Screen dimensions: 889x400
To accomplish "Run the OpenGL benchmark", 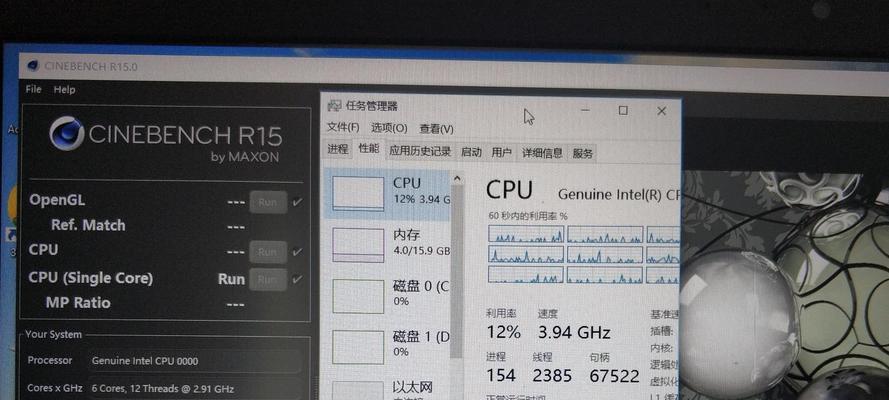I will (268, 202).
